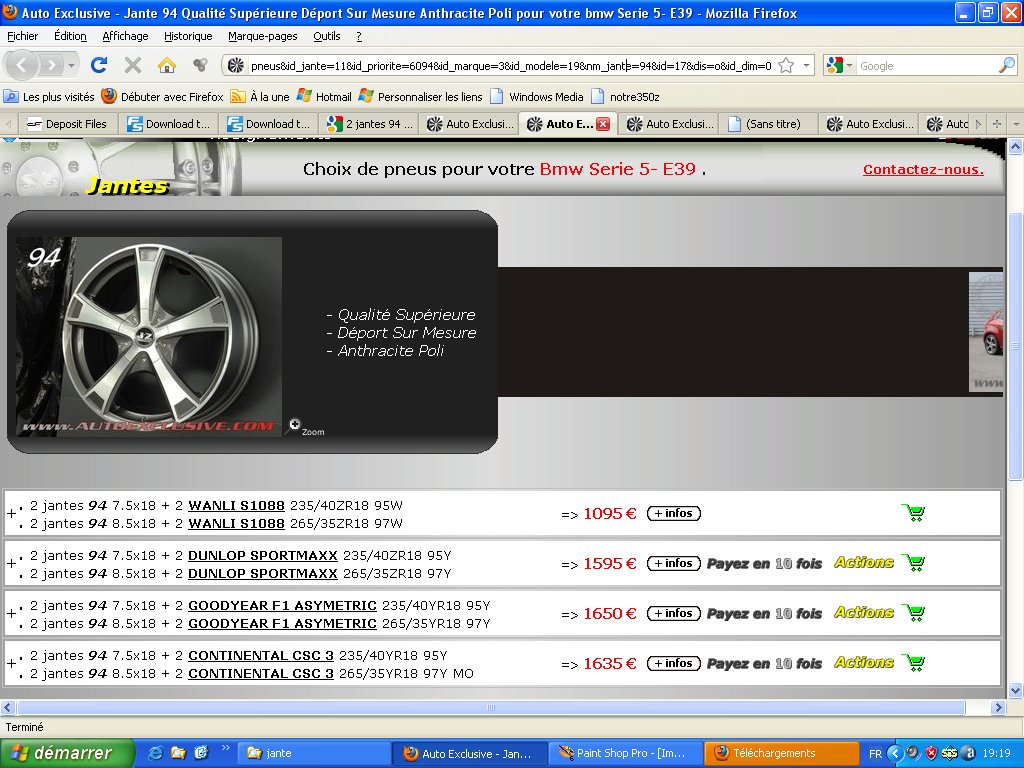Viewport: 1024px width, 768px height.
Task: Go back using the back arrow button
Action: (22, 65)
